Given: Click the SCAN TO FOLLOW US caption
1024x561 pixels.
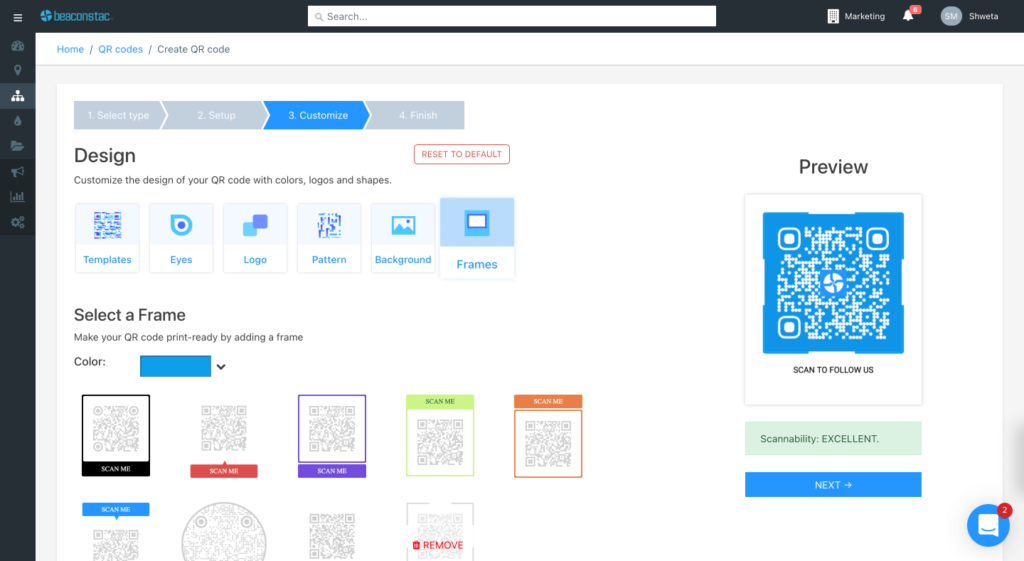Looking at the screenshot, I should point(833,370).
